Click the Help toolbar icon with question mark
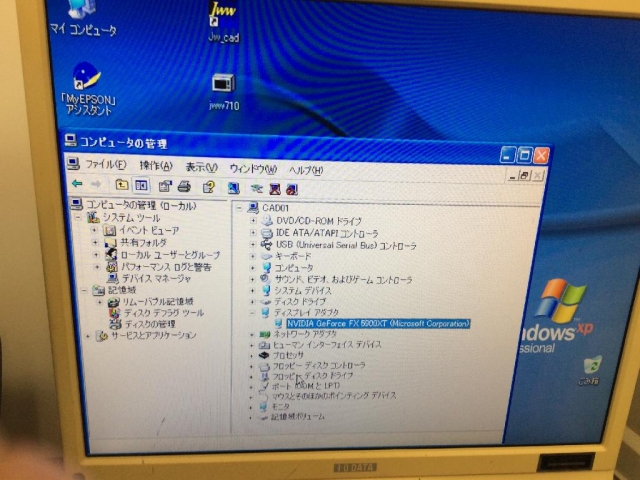The height and width of the screenshot is (480, 640). point(209,187)
